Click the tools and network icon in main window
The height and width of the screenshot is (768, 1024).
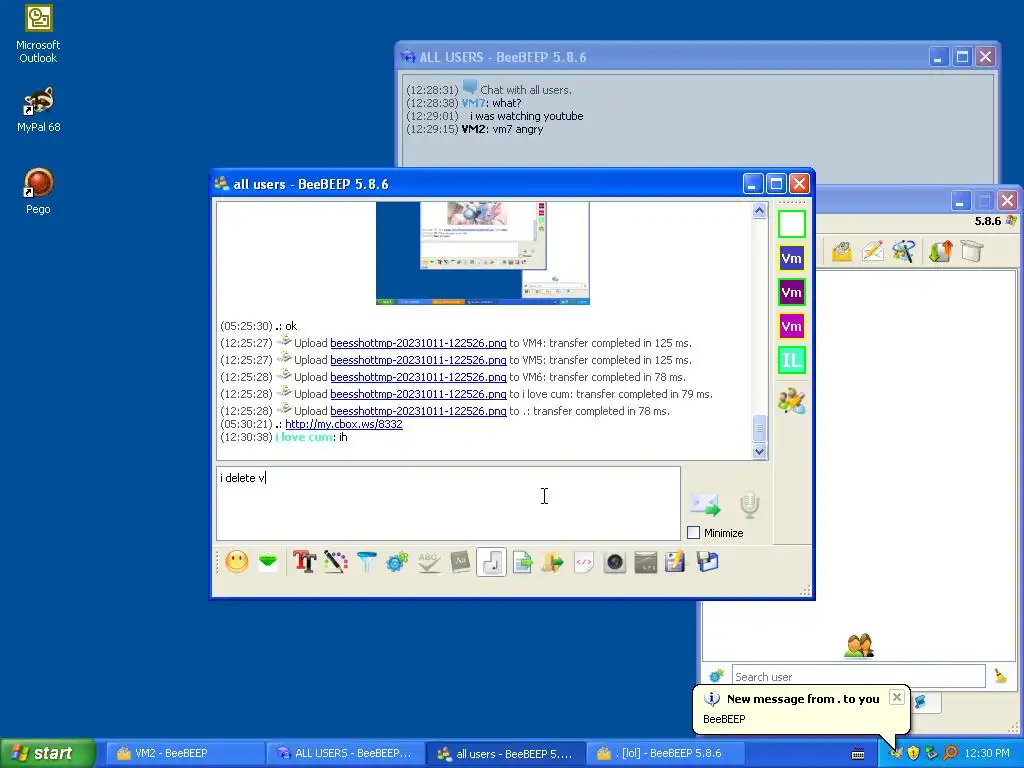pos(904,251)
